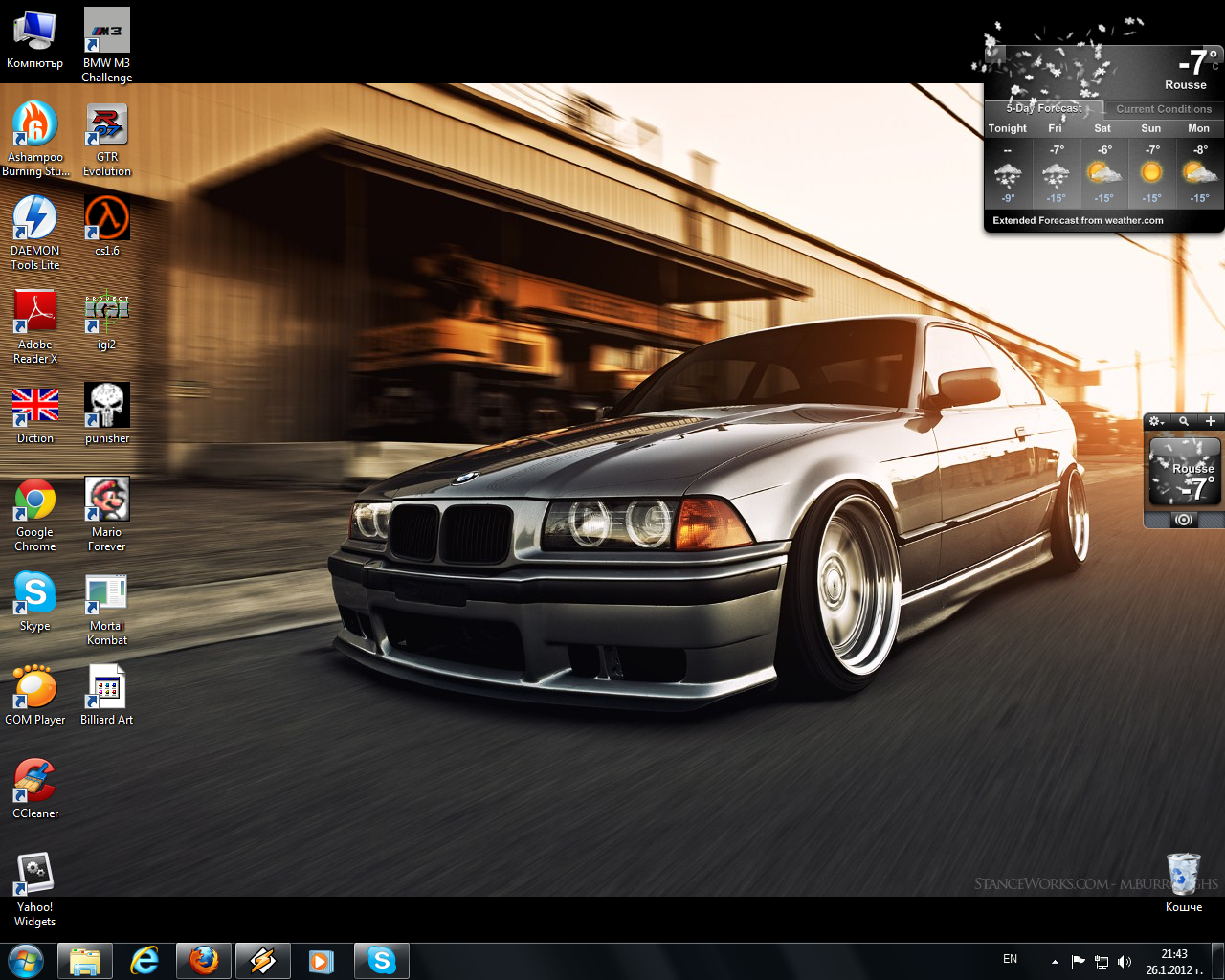Launch BMW M3 Challenge shortcut
The height and width of the screenshot is (980, 1225).
click(107, 46)
